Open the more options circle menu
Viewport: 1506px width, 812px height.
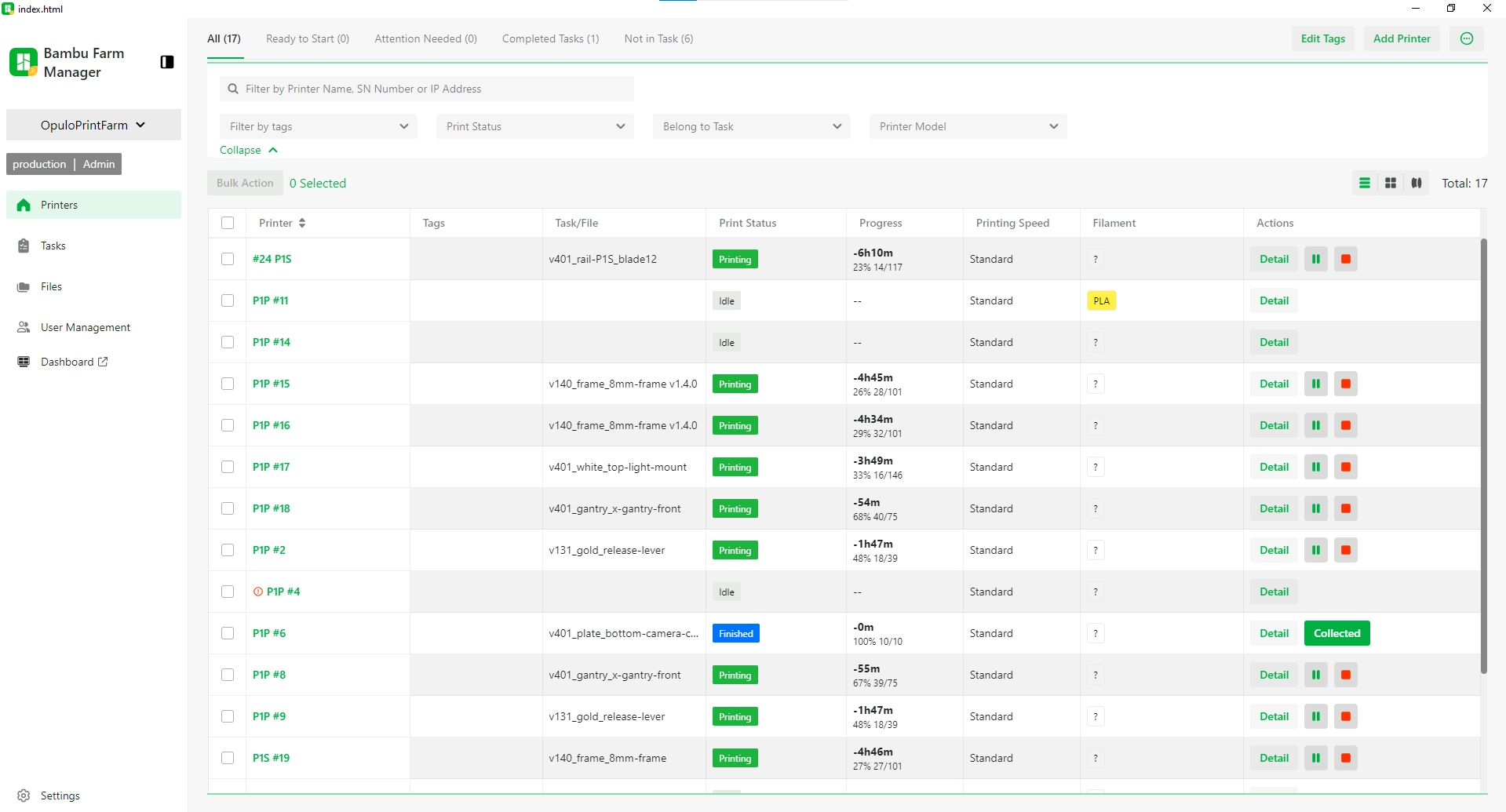click(x=1466, y=38)
